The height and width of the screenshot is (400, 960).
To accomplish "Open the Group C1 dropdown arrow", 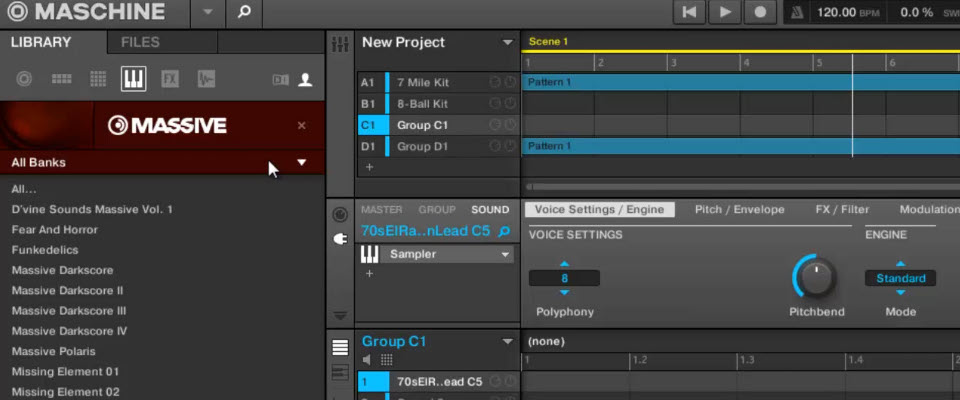I will tap(507, 342).
